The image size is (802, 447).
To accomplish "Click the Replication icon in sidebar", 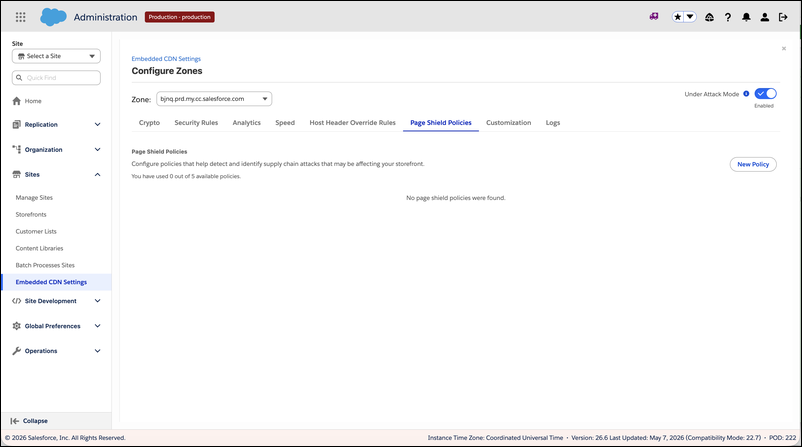I will click(x=16, y=124).
